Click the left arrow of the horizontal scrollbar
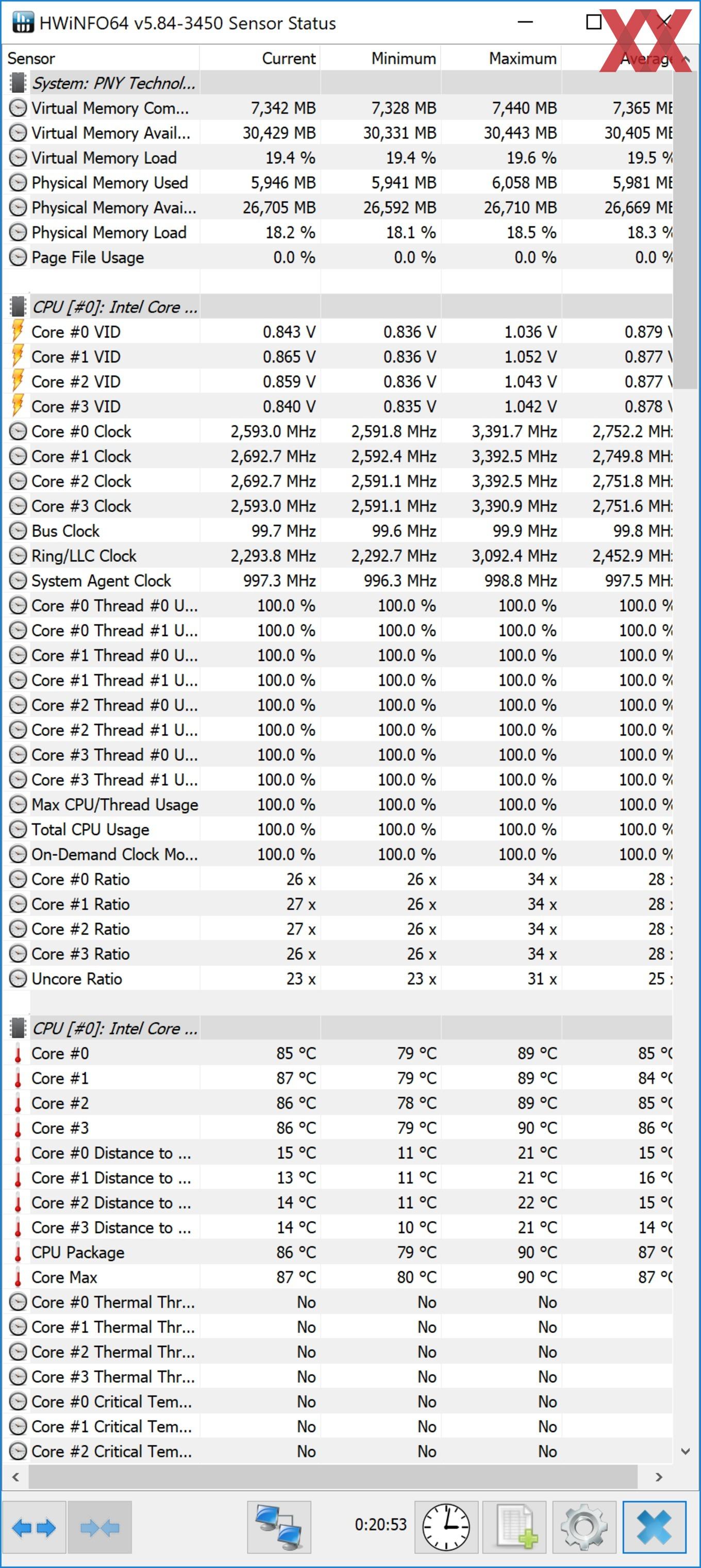The height and width of the screenshot is (1568, 701). tap(16, 1477)
